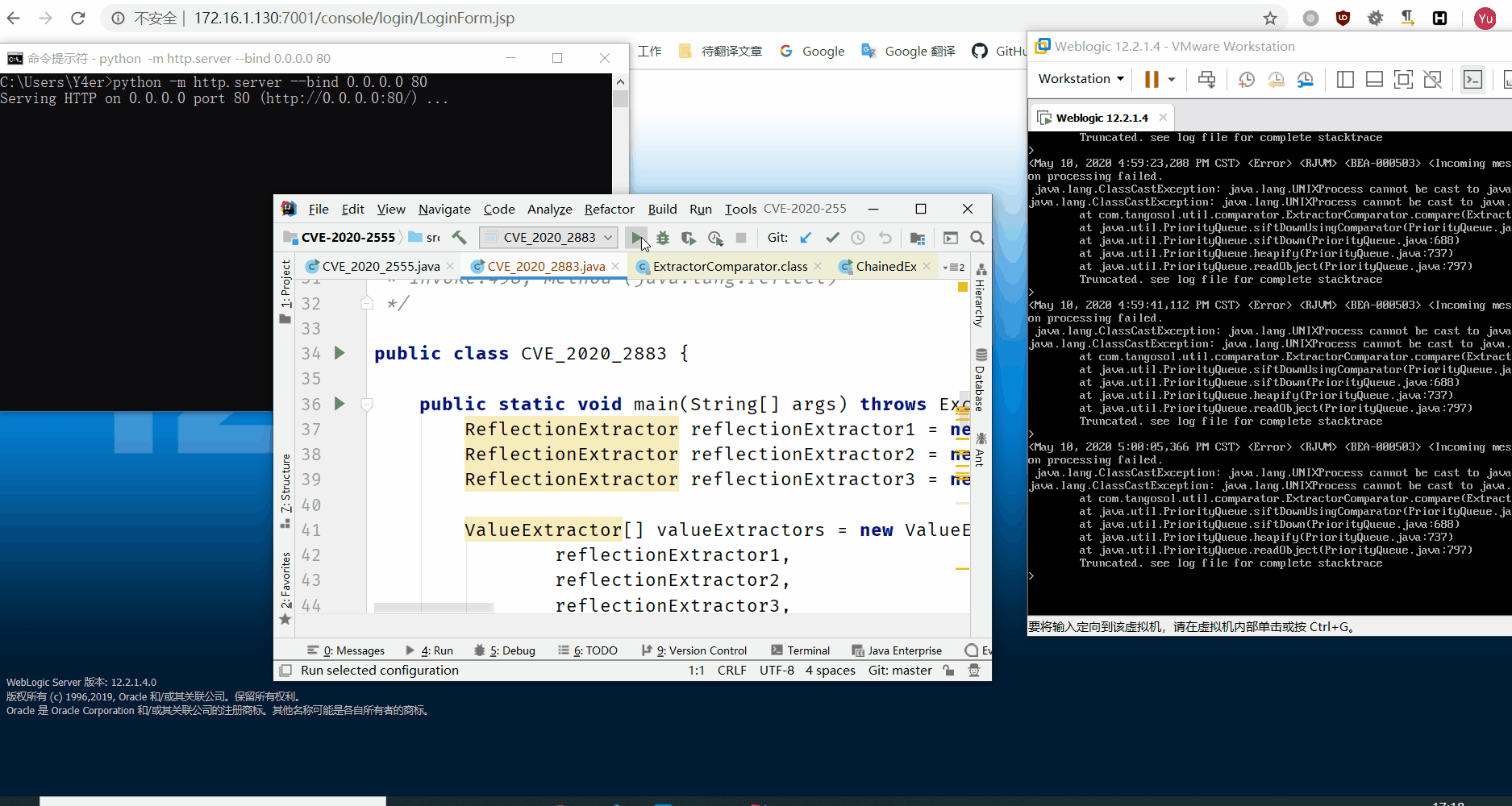The image size is (1512, 806).
Task: Toggle the Favorites tool window strip
Action: click(x=285, y=587)
